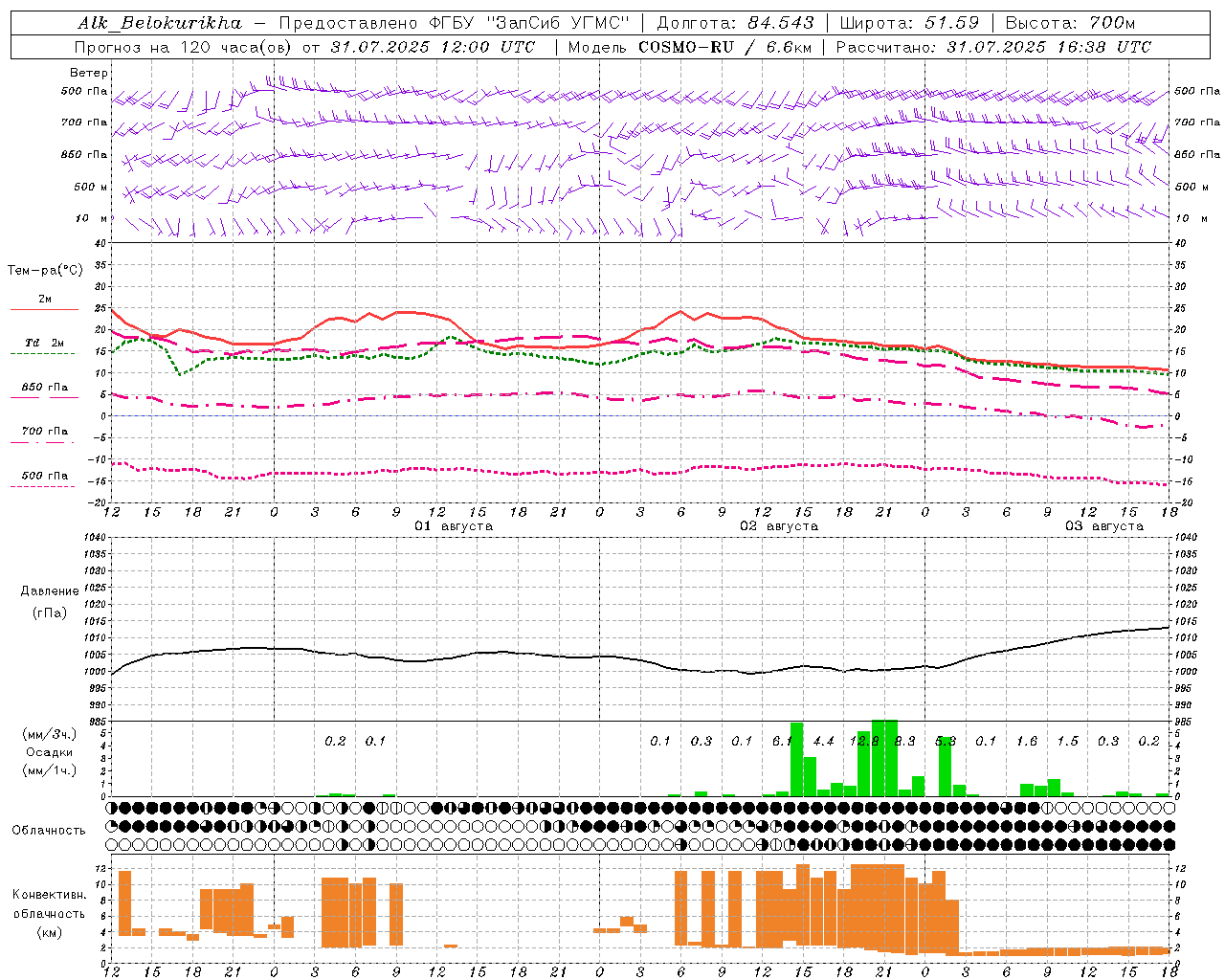The height and width of the screenshot is (980, 1225).
Task: Click the '5.3' precipitation amount value
Action: click(x=946, y=742)
